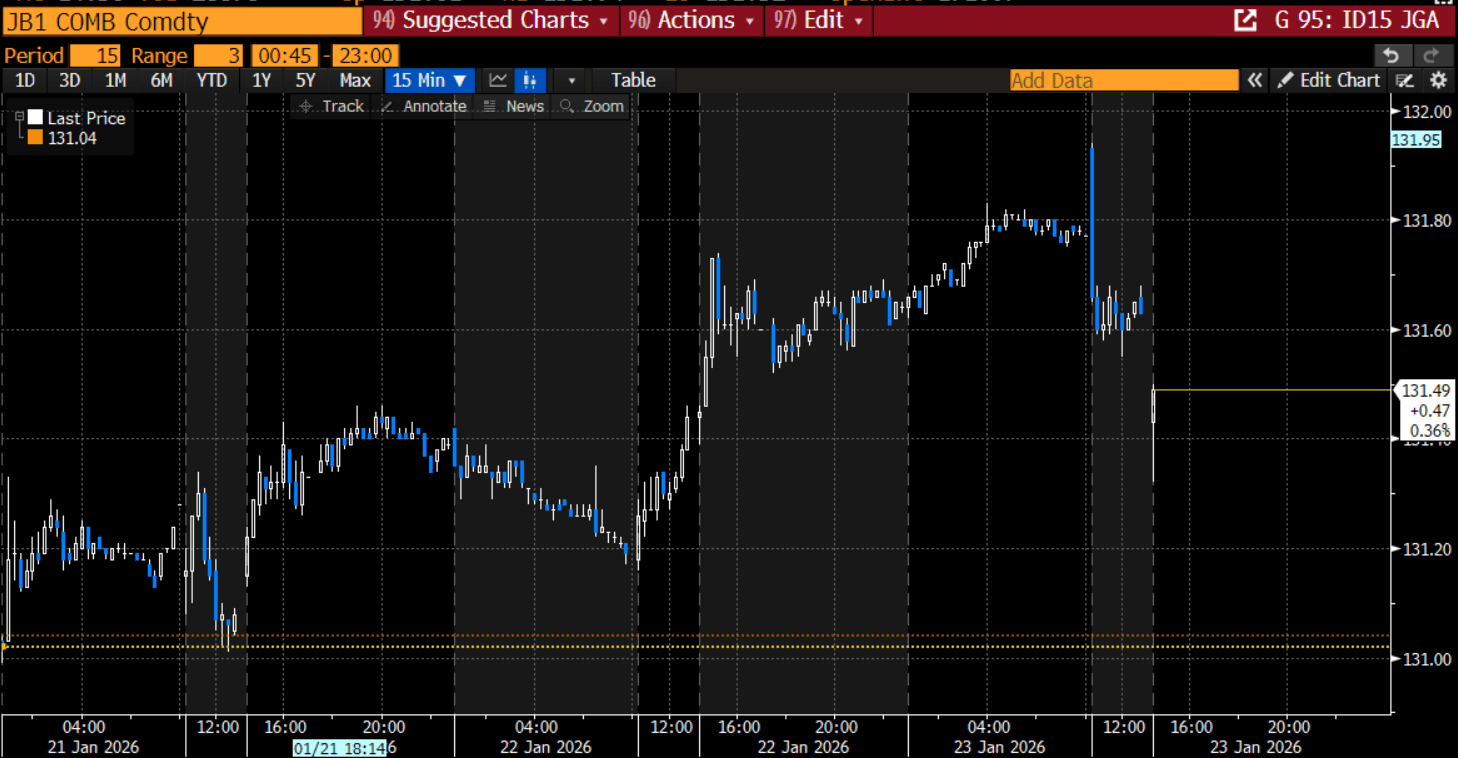
Task: Select the candlestick chart type icon
Action: tap(531, 81)
